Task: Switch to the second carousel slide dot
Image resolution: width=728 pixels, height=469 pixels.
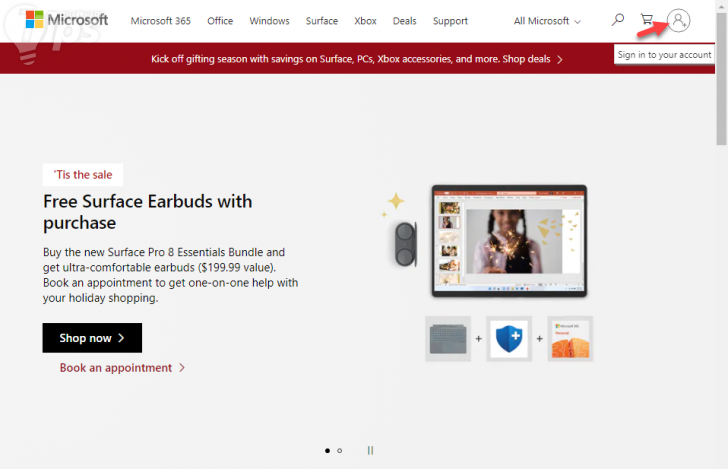Action: (339, 450)
